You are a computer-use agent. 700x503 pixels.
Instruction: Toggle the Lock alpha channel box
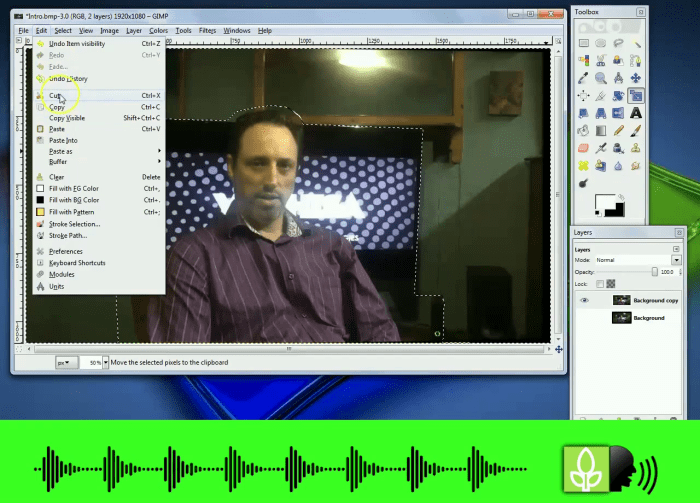pos(611,284)
